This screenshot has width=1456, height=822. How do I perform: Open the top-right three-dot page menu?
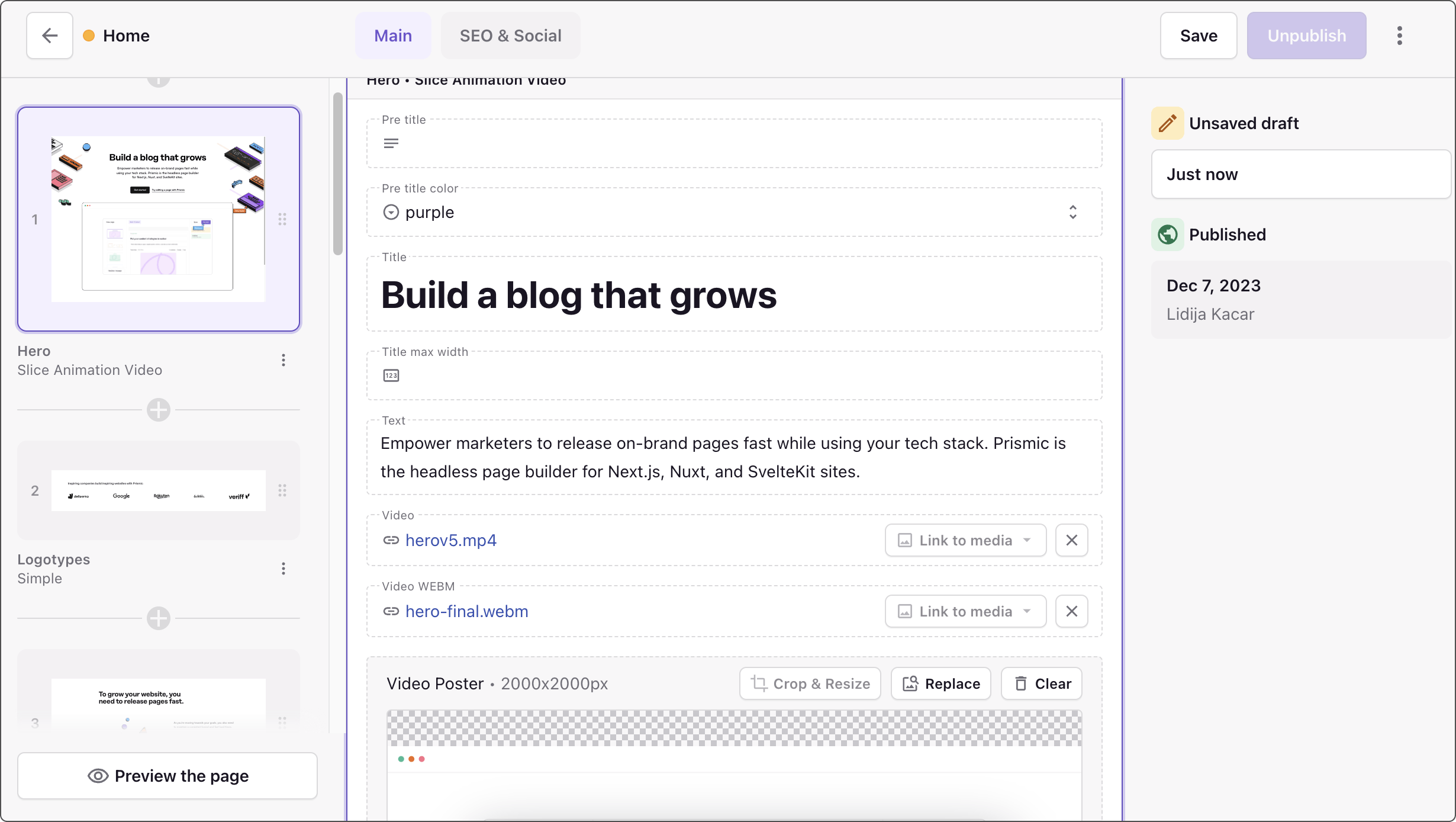(x=1399, y=36)
